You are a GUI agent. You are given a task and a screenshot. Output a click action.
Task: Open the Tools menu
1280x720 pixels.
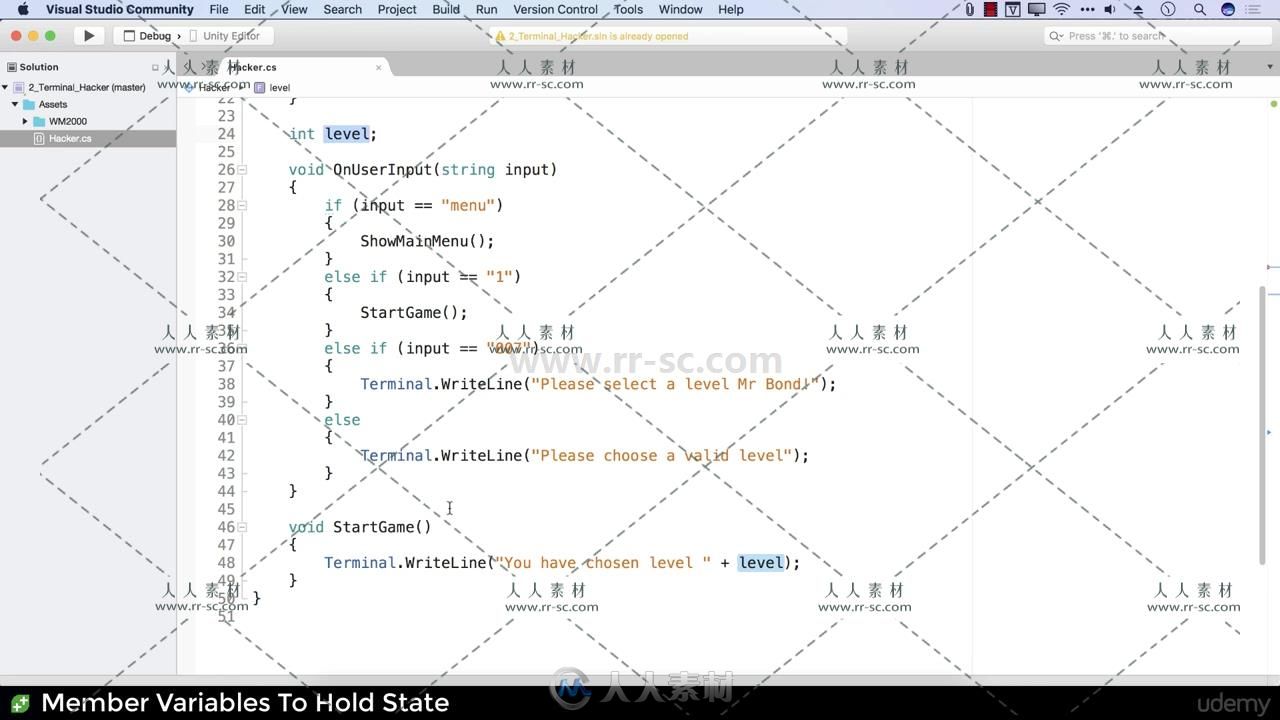click(x=628, y=9)
